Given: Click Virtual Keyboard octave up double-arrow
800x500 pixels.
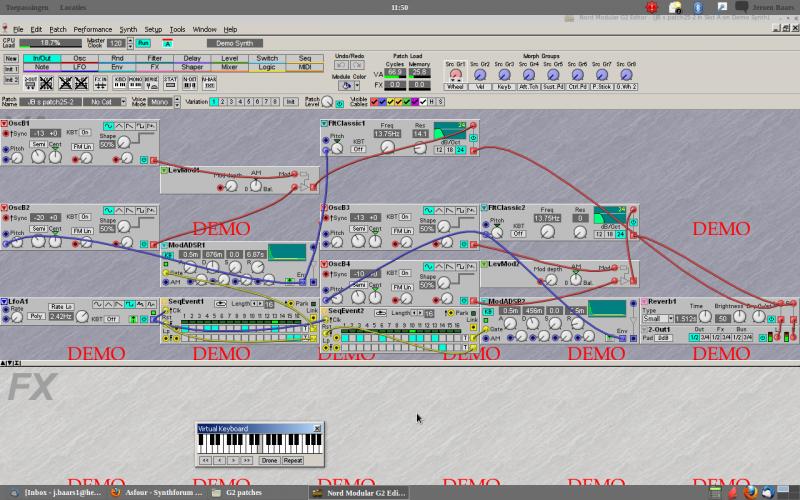Looking at the screenshot, I should coord(247,460).
